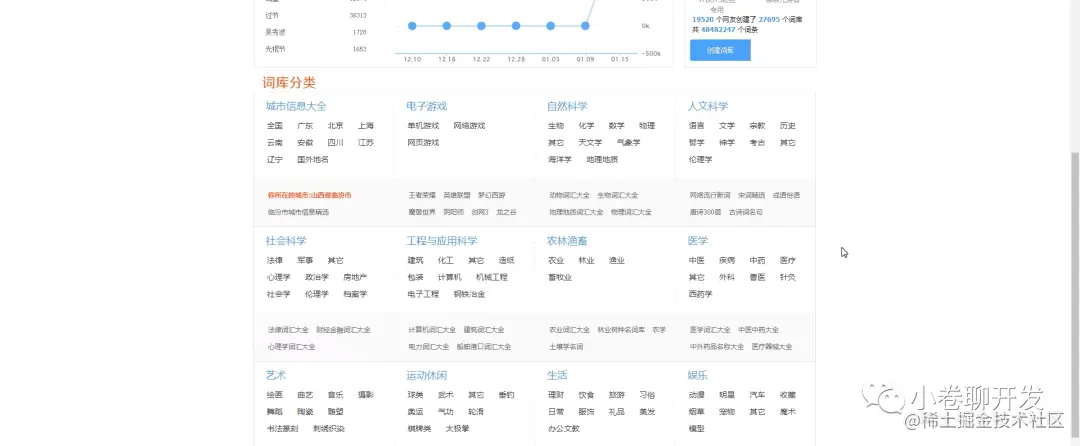Select the 计算机 subcategory
Screen dimensions: 1080x446
tap(449, 277)
